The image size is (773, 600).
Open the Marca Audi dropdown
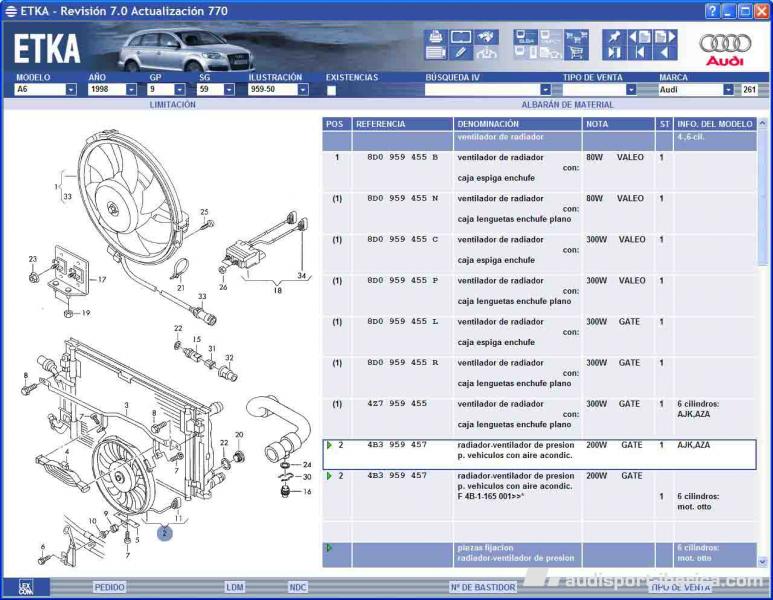(729, 90)
